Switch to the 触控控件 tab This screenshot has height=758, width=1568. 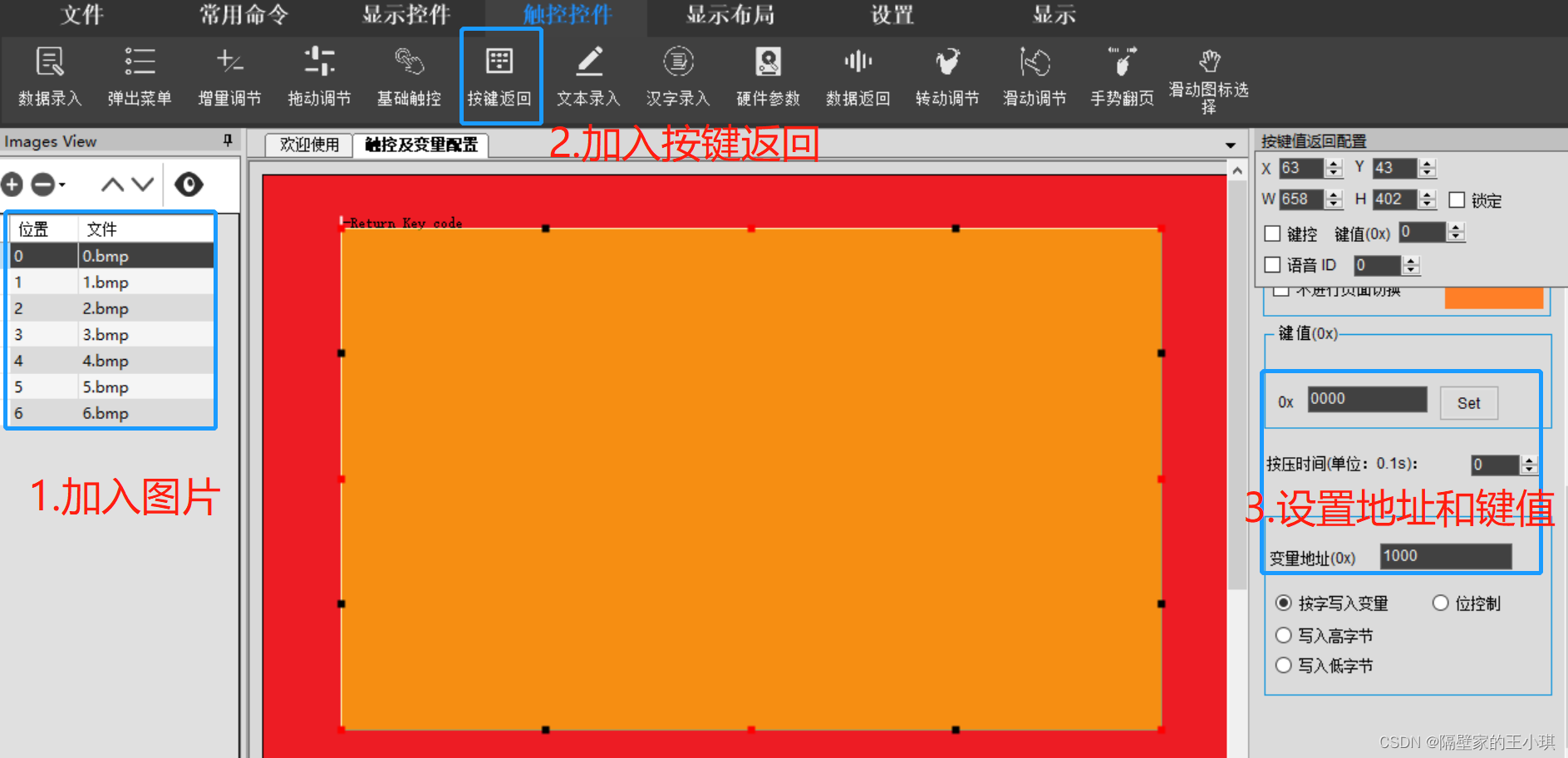click(x=568, y=15)
